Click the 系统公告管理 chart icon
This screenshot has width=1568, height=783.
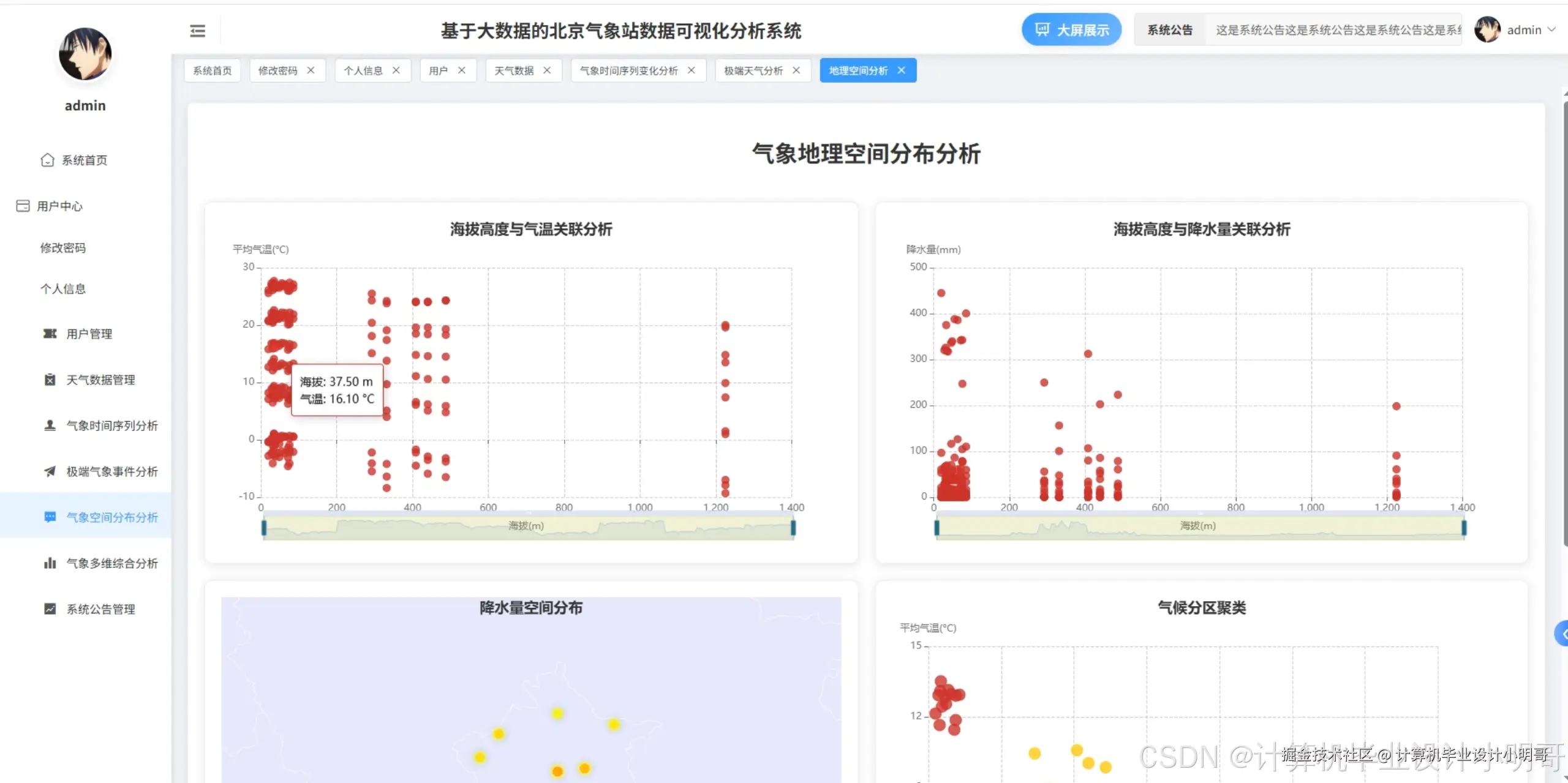pos(50,609)
